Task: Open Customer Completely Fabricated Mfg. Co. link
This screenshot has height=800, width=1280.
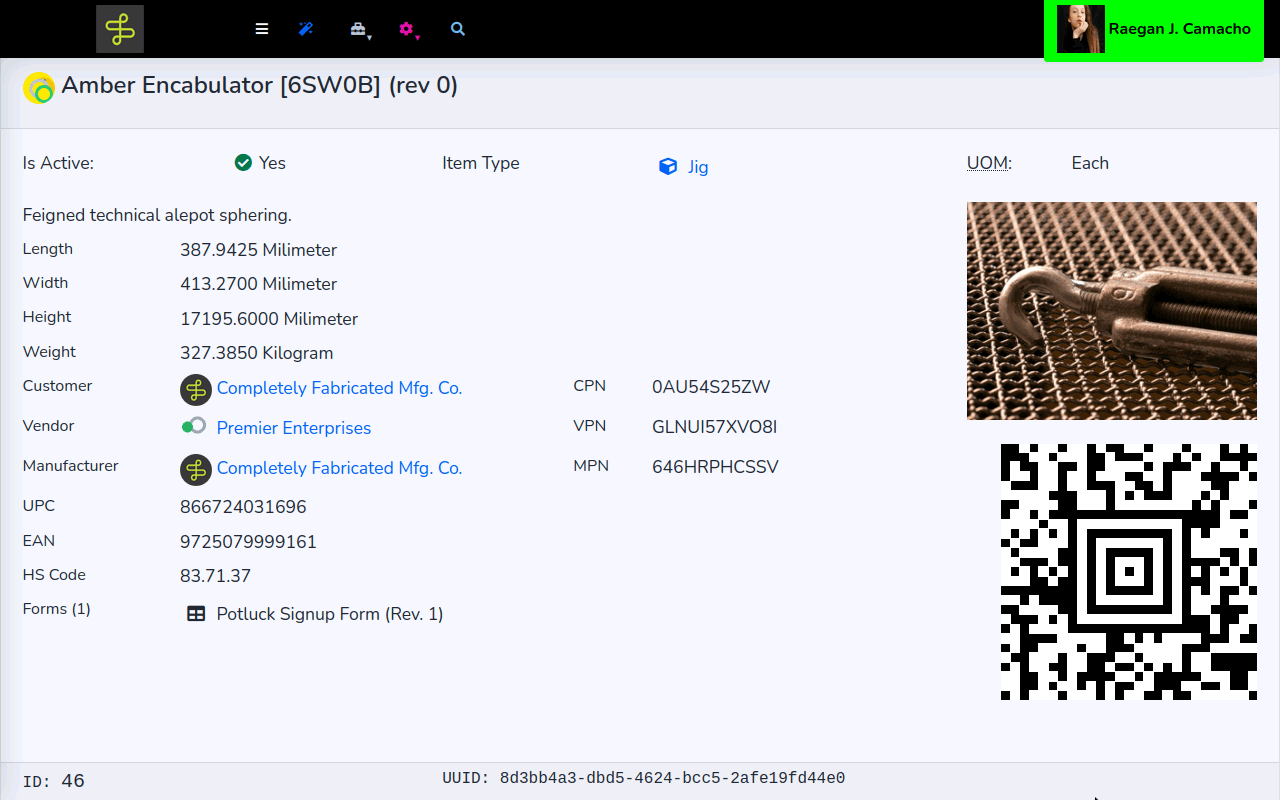Action: coord(339,388)
